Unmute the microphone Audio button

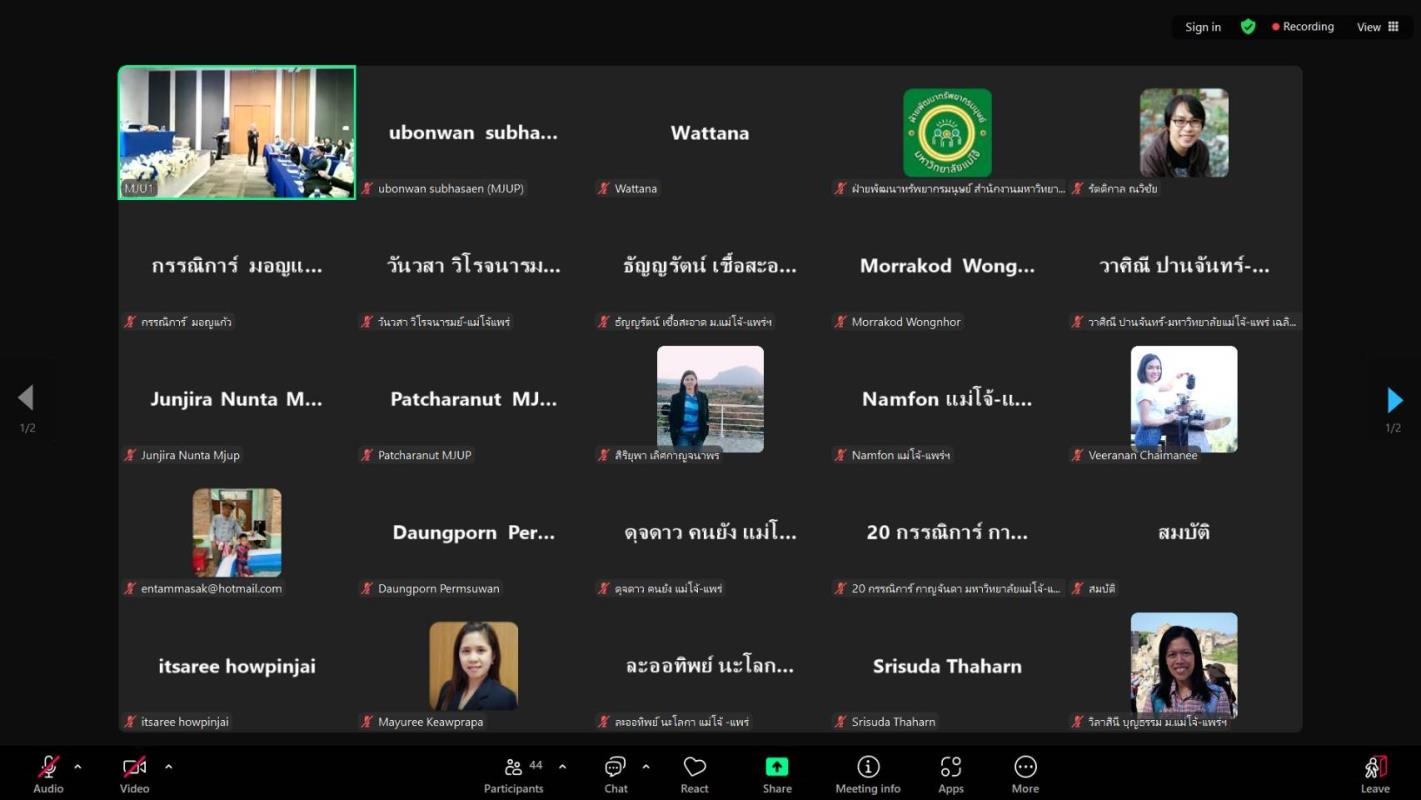point(48,768)
